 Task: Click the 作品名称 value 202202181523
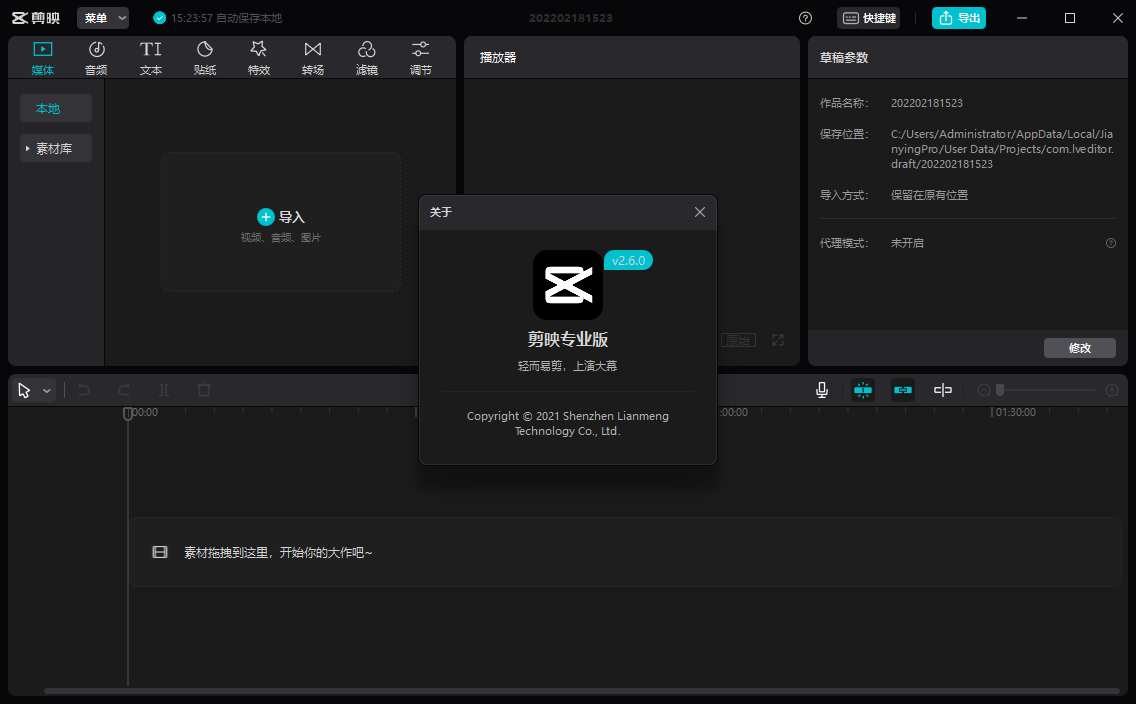click(927, 103)
